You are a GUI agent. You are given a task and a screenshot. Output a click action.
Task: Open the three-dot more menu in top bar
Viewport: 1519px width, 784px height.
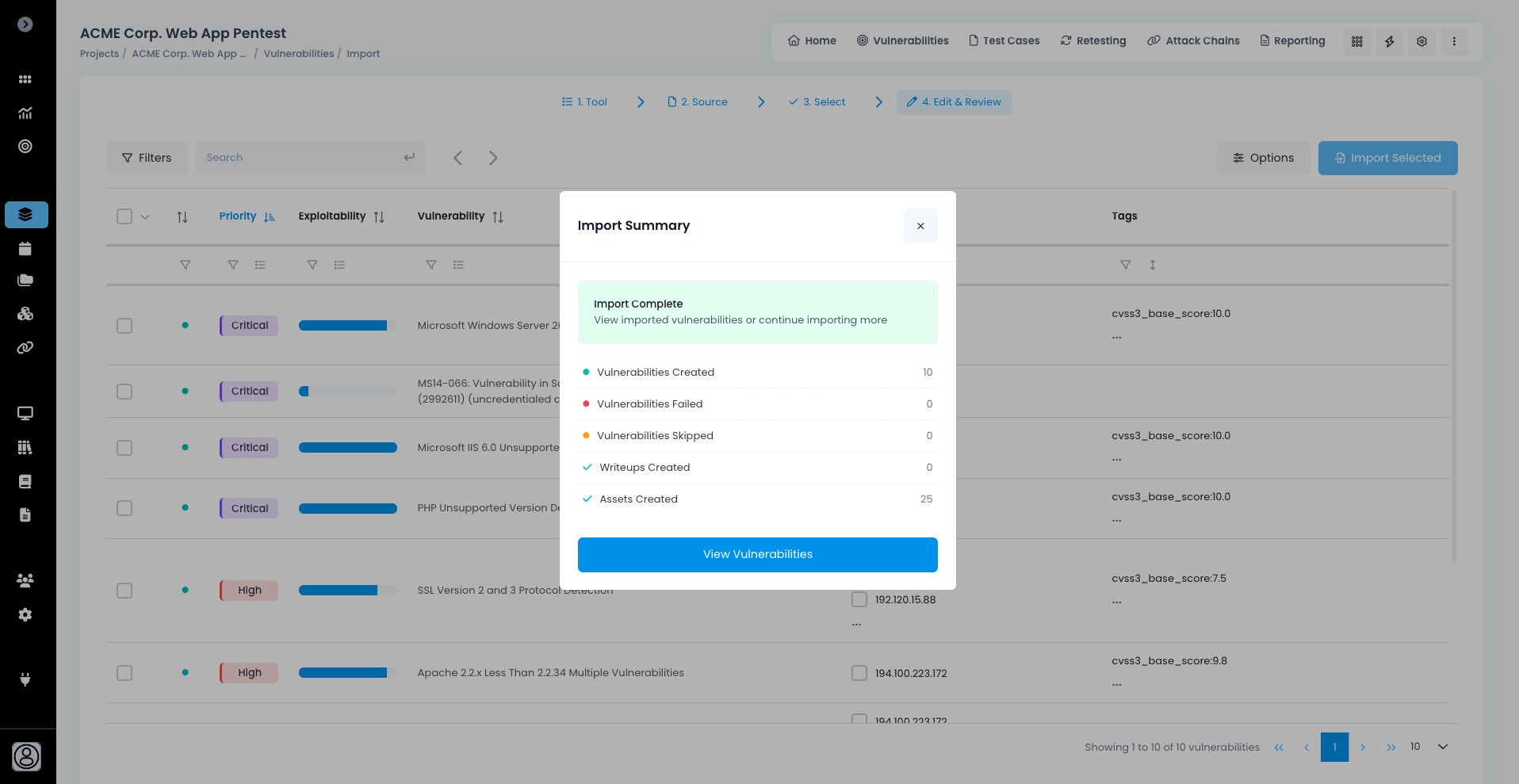[1453, 41]
